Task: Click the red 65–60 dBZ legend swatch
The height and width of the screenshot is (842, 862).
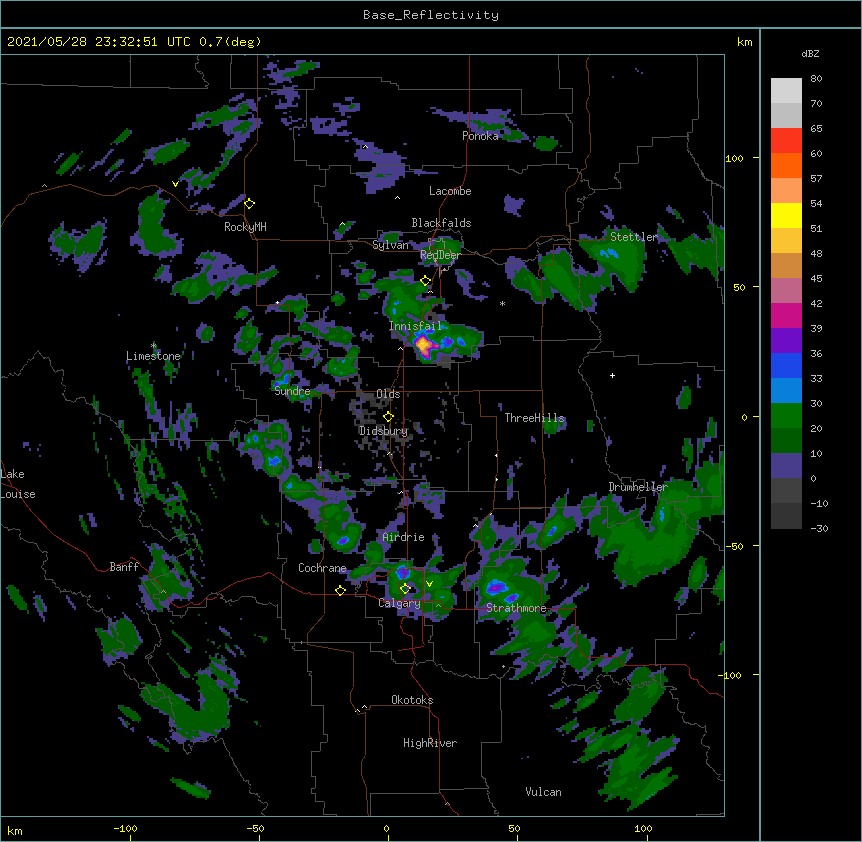Action: 786,141
